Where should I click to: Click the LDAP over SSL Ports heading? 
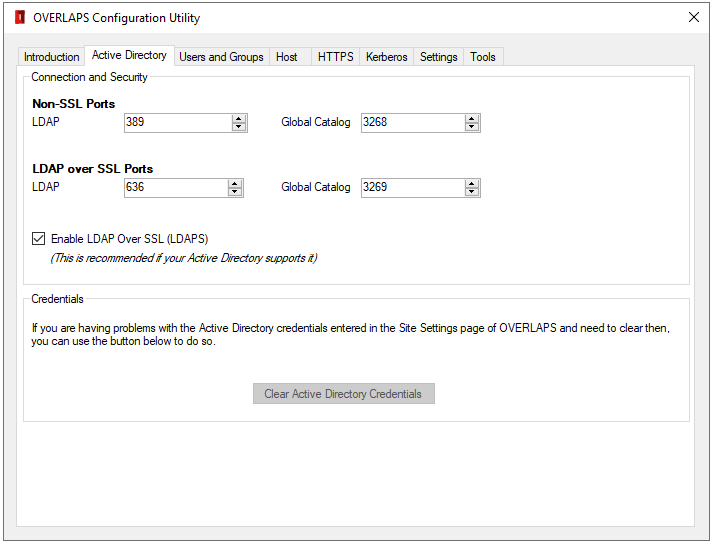coord(93,168)
